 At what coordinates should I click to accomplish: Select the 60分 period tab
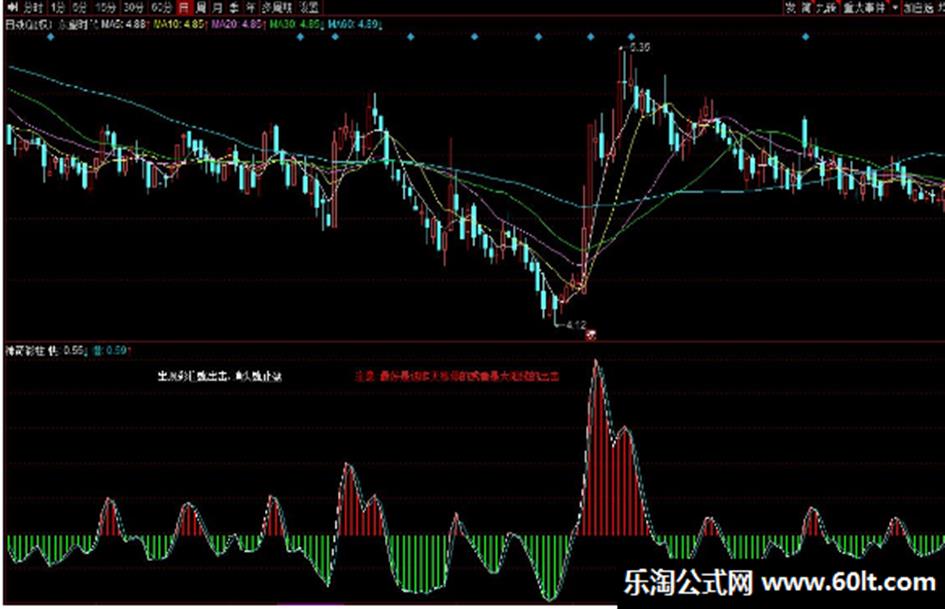161,7
